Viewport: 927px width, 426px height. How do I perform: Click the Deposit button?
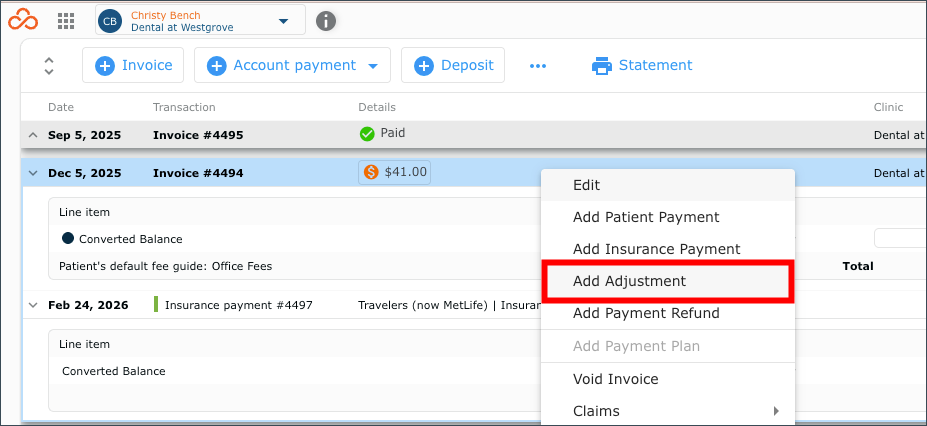coord(453,66)
